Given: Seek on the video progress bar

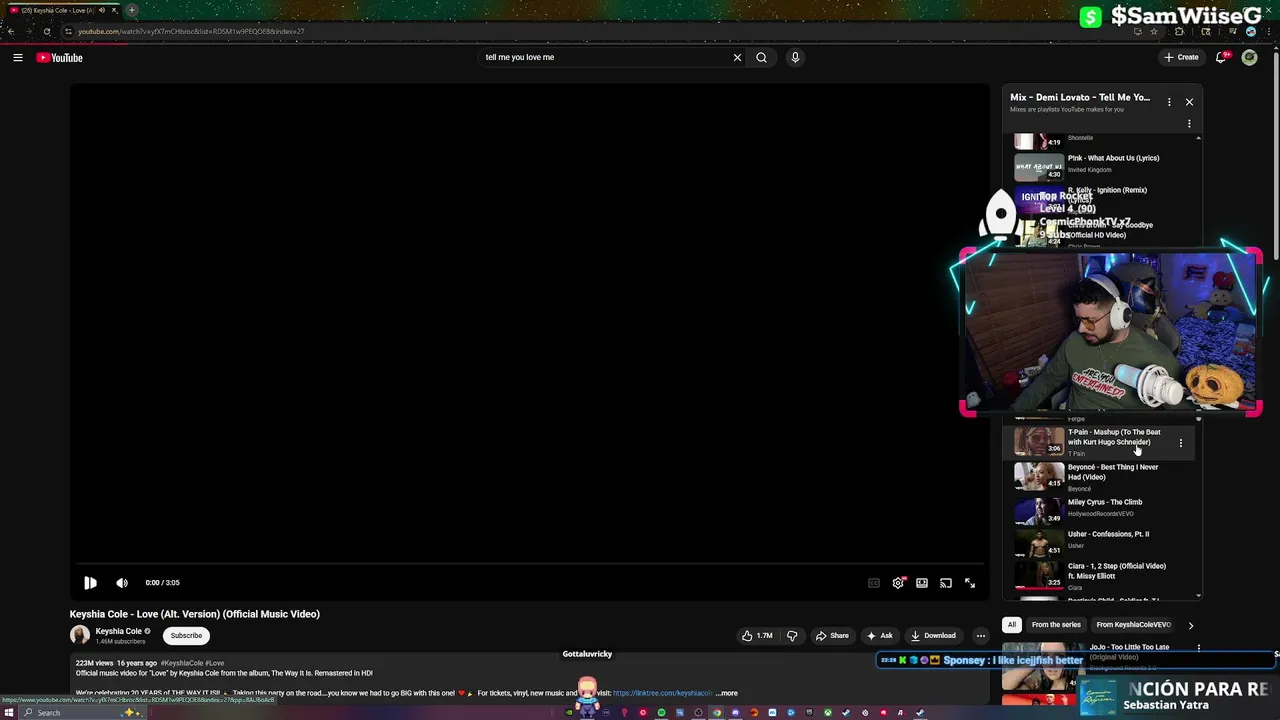Looking at the screenshot, I should point(530,564).
